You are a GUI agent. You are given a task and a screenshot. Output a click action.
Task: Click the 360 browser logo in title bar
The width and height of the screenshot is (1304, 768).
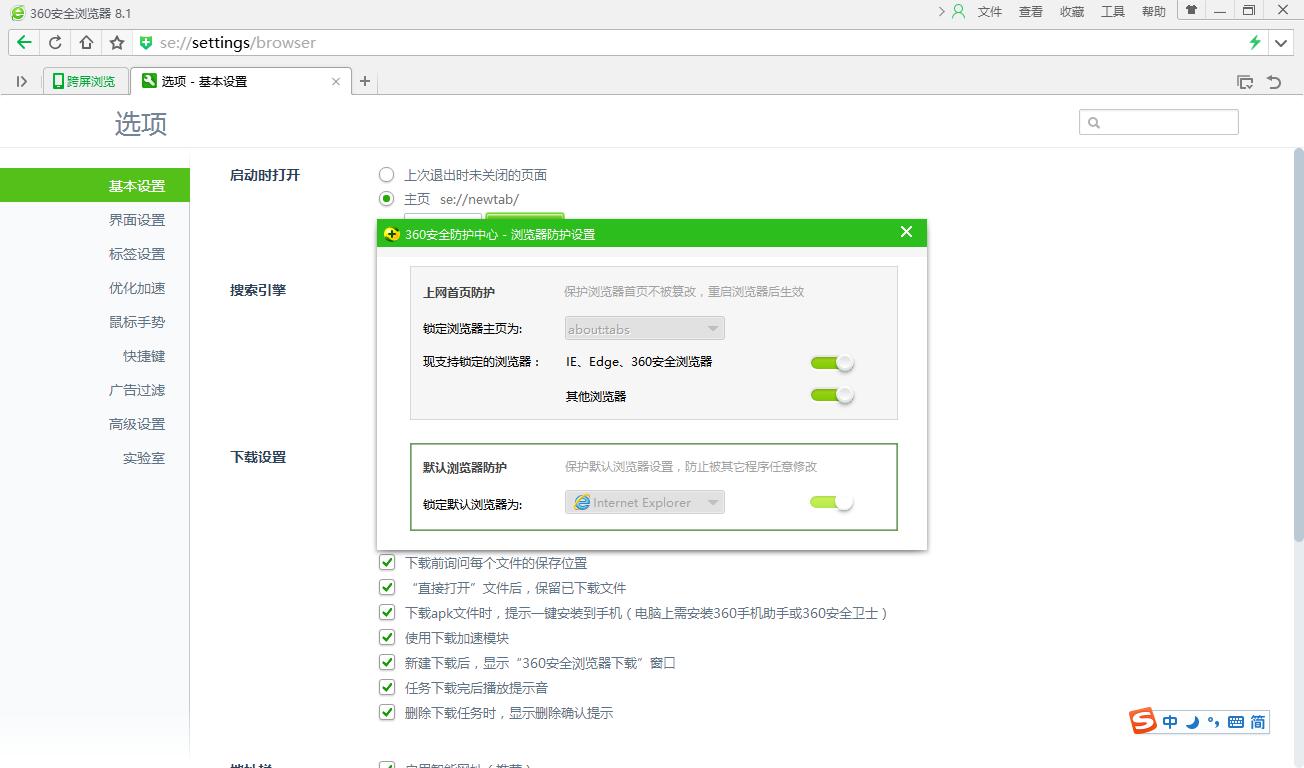click(x=17, y=13)
